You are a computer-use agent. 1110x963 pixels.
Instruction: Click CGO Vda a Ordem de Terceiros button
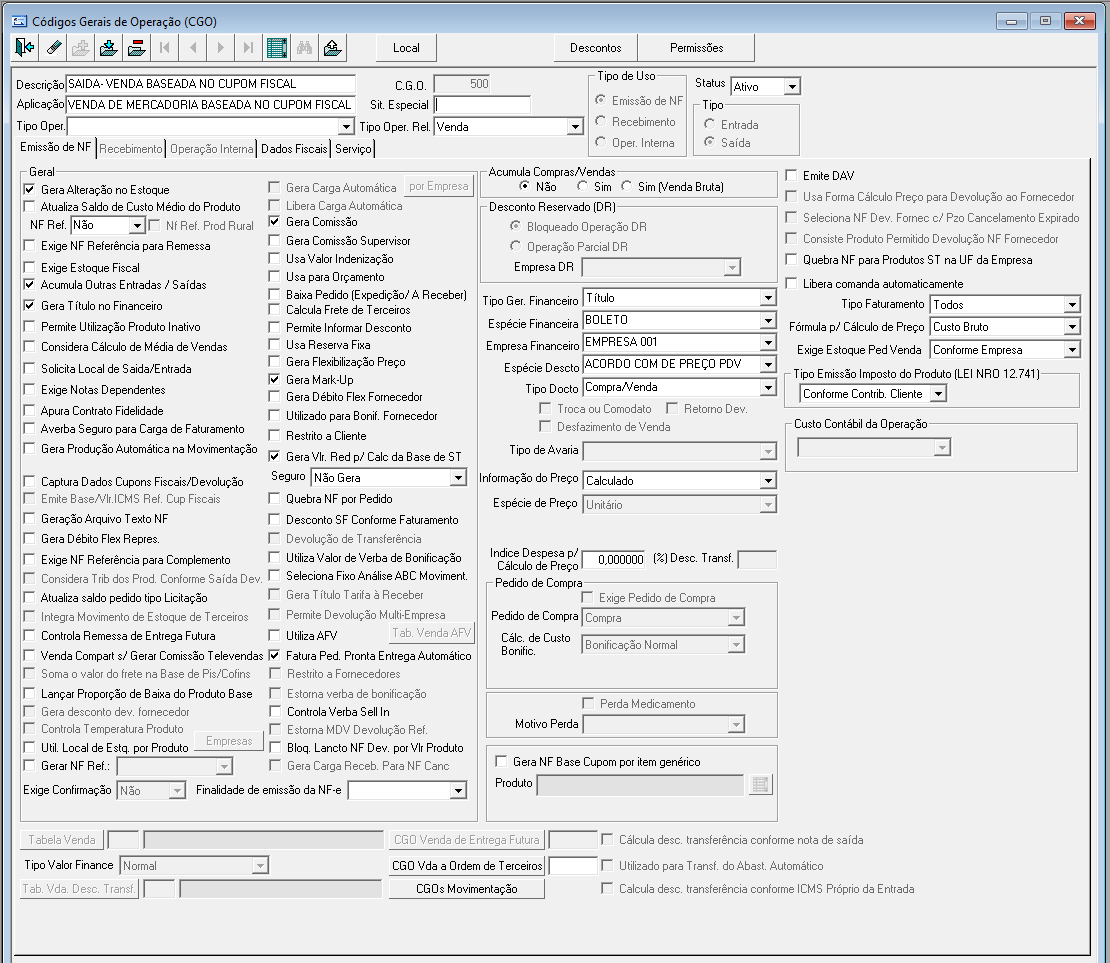click(467, 865)
